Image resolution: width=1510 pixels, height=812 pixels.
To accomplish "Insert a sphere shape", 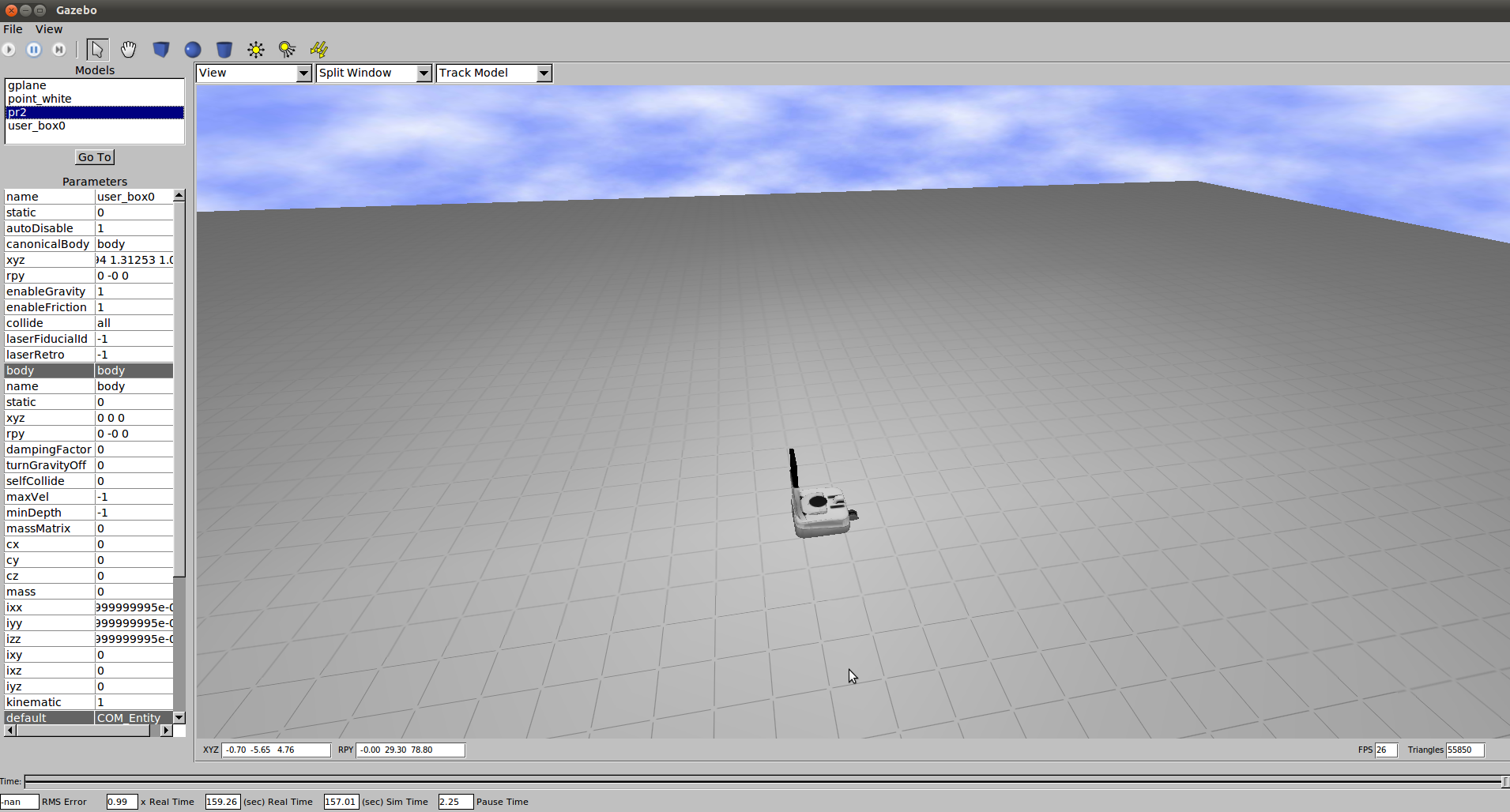I will pos(193,49).
